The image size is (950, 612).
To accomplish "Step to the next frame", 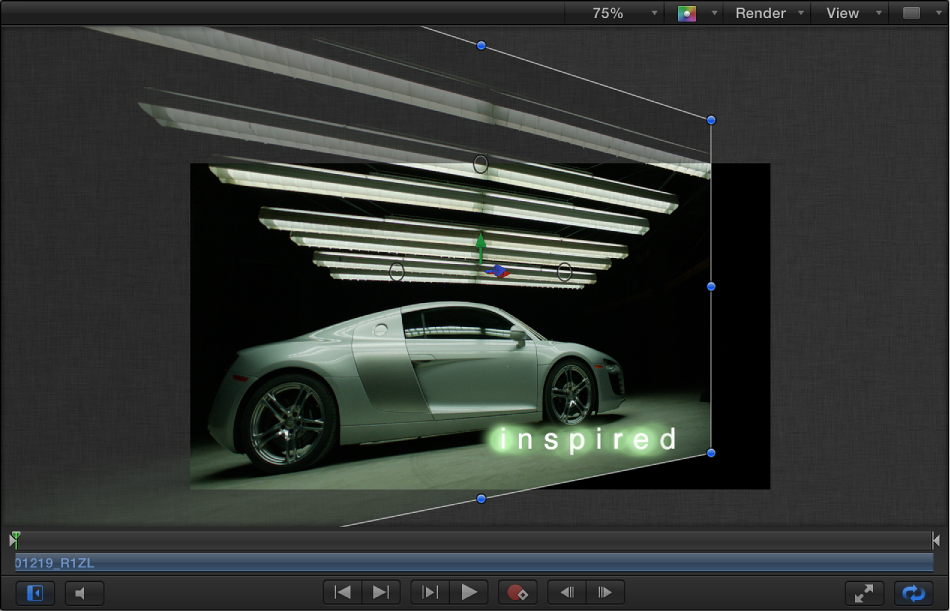I will pyautogui.click(x=605, y=593).
